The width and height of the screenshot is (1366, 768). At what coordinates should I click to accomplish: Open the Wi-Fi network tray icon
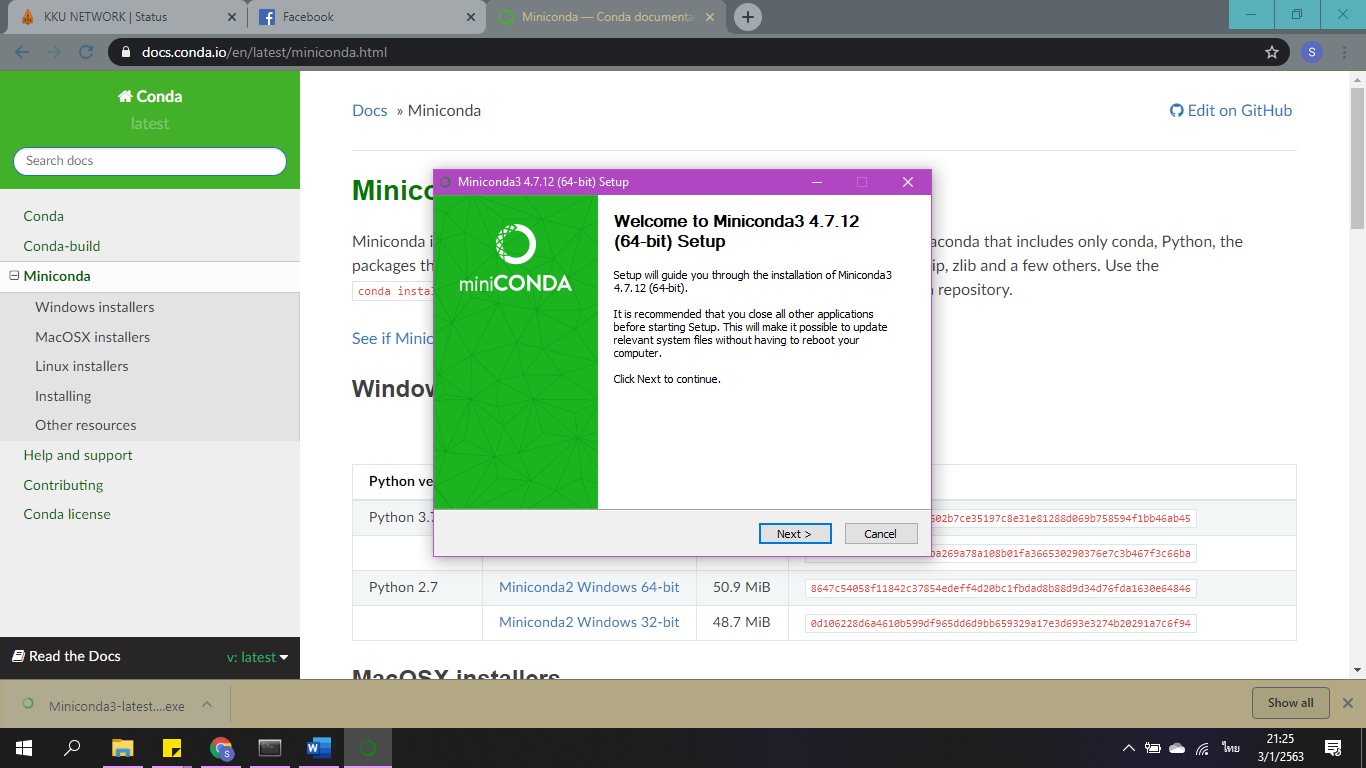(x=1203, y=747)
